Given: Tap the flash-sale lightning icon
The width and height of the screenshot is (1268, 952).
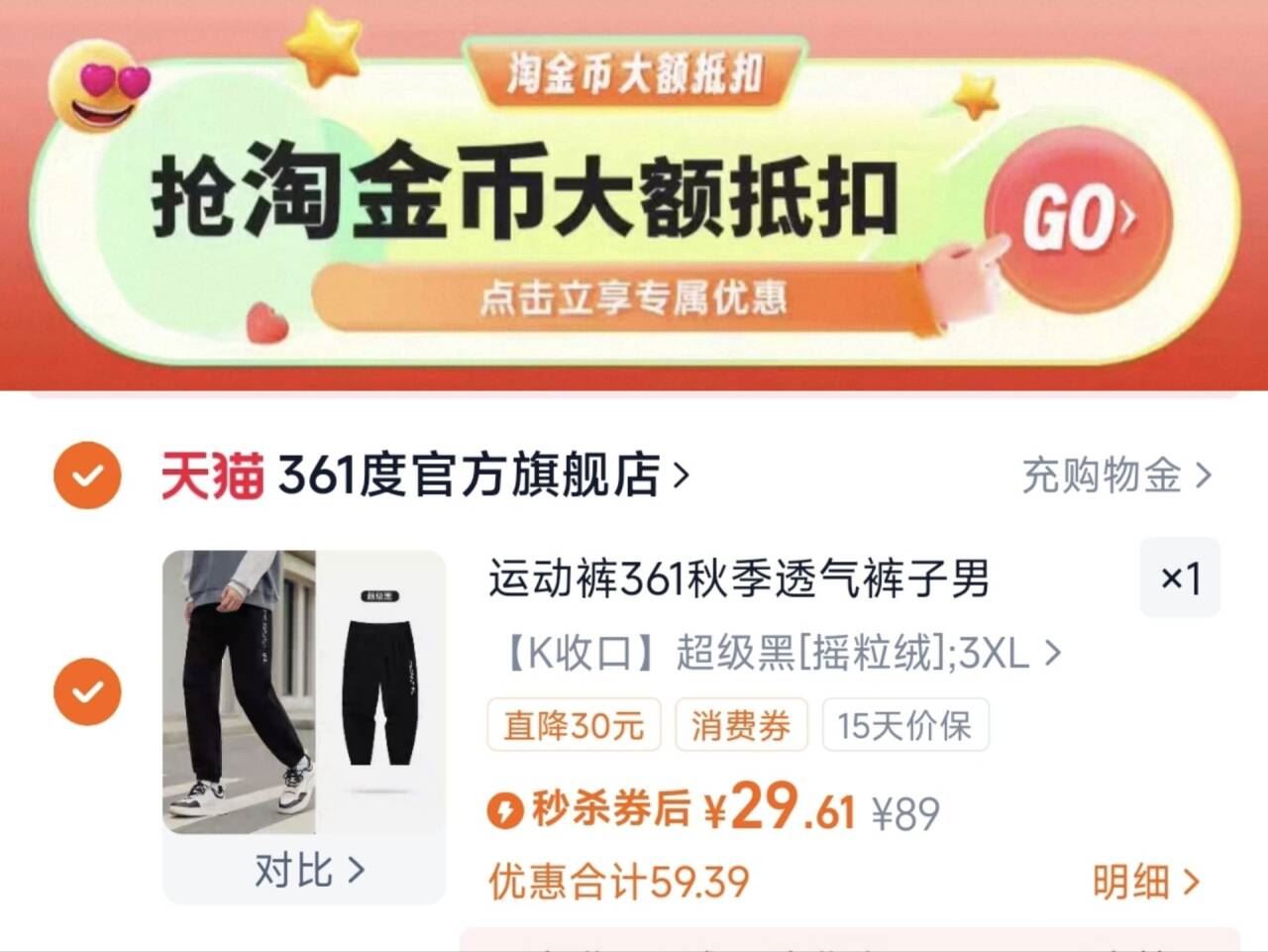Looking at the screenshot, I should [x=505, y=812].
